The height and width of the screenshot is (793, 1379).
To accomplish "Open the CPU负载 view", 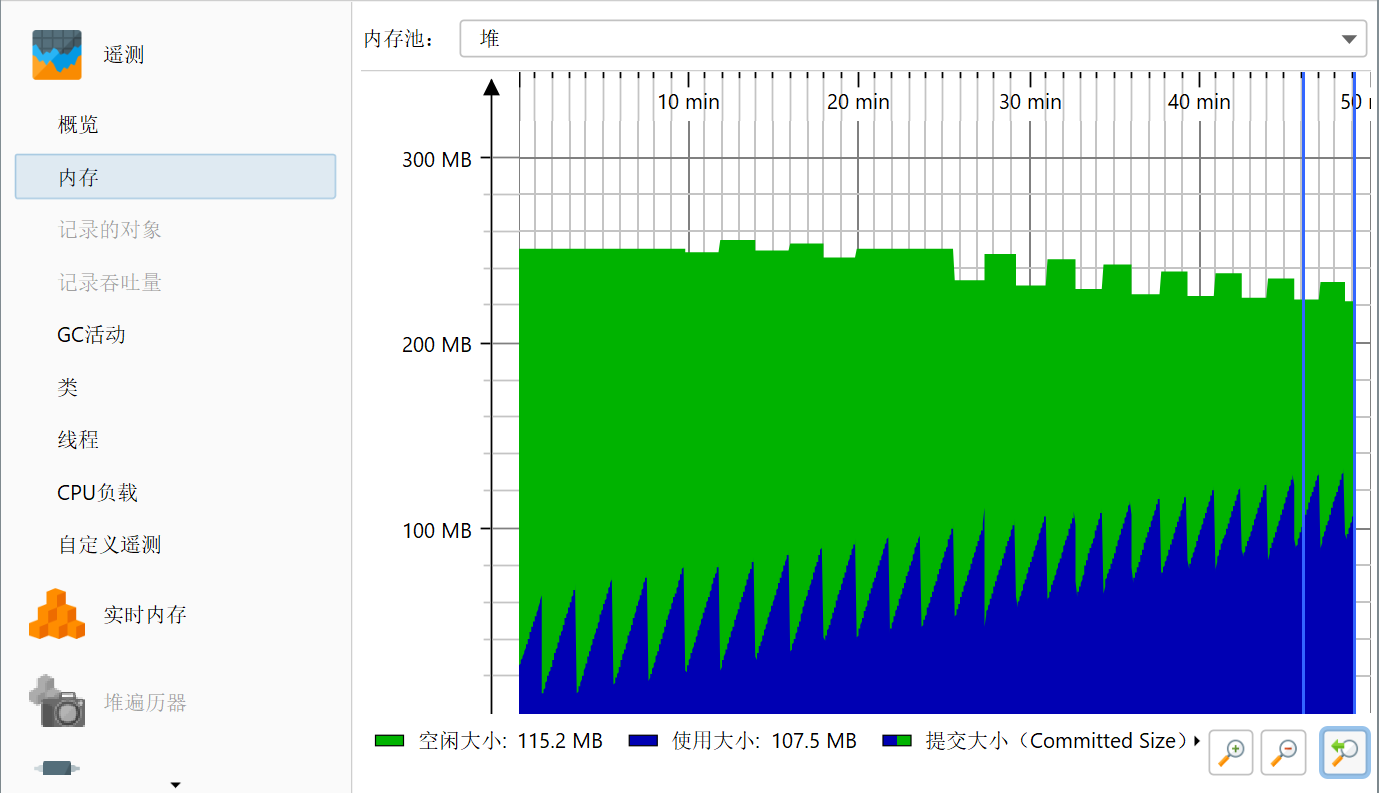I will click(x=97, y=492).
